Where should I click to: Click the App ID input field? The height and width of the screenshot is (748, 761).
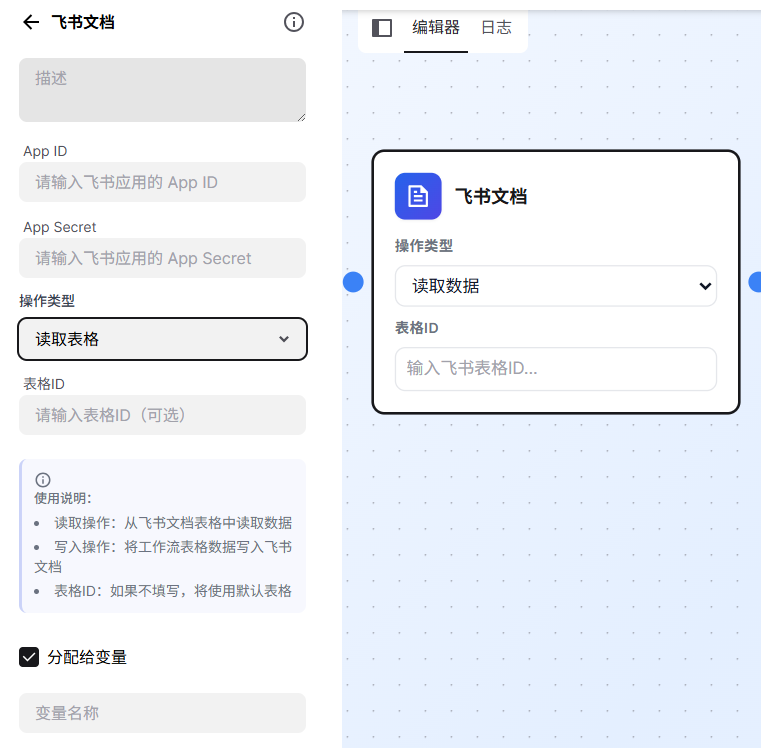pos(162,183)
